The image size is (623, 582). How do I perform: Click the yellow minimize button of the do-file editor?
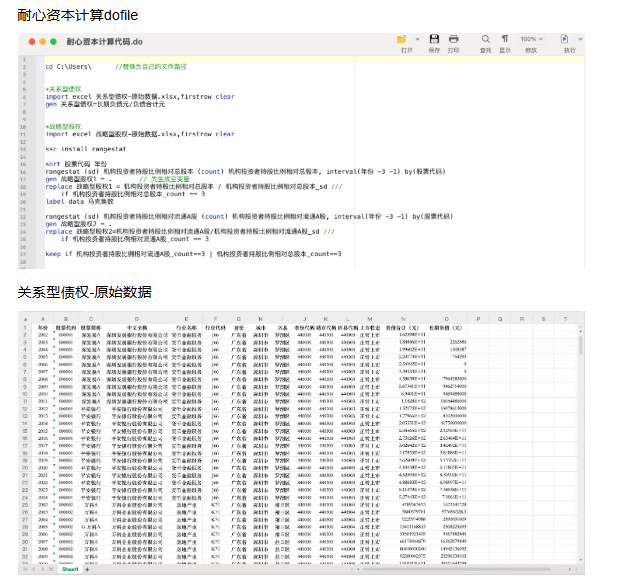coord(43,41)
